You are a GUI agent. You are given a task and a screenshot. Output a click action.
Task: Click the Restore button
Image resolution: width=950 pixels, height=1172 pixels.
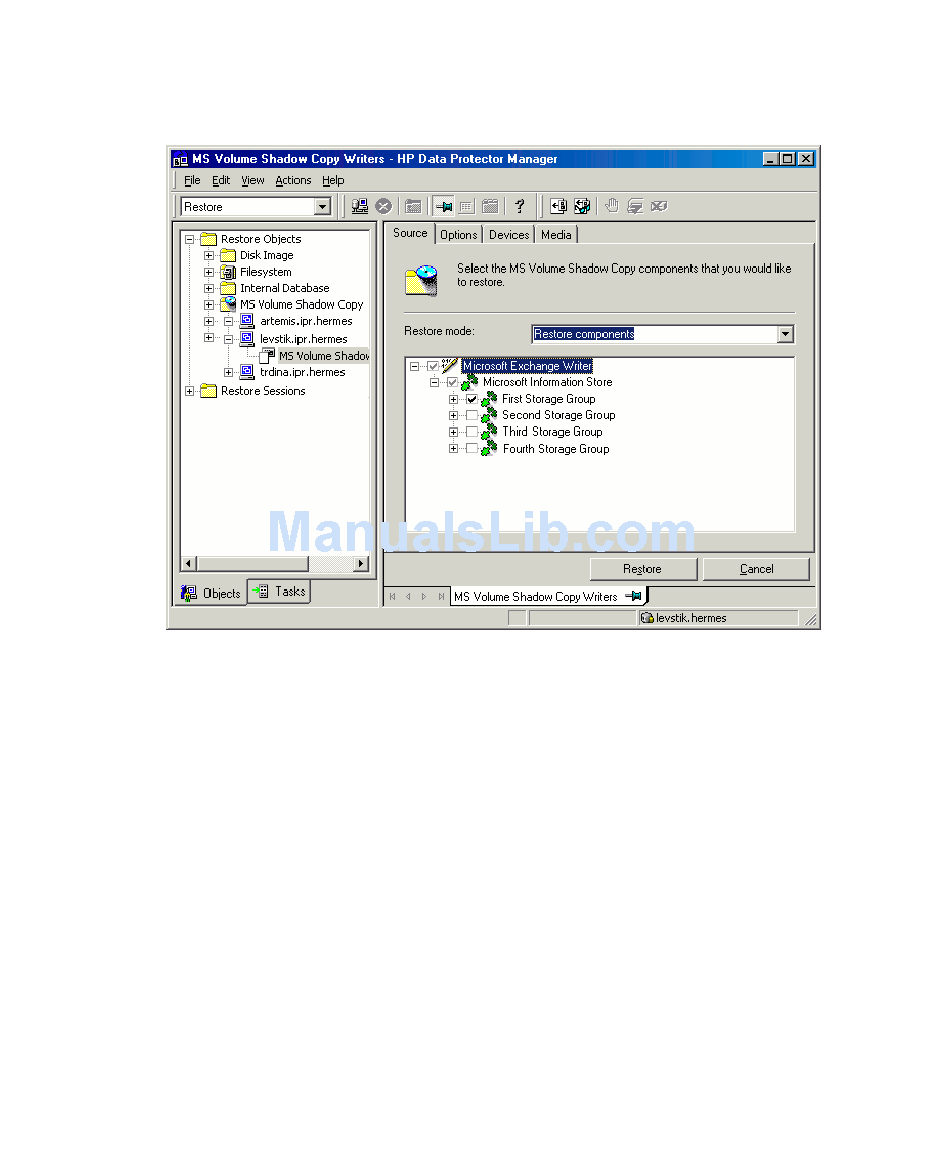[x=643, y=569]
